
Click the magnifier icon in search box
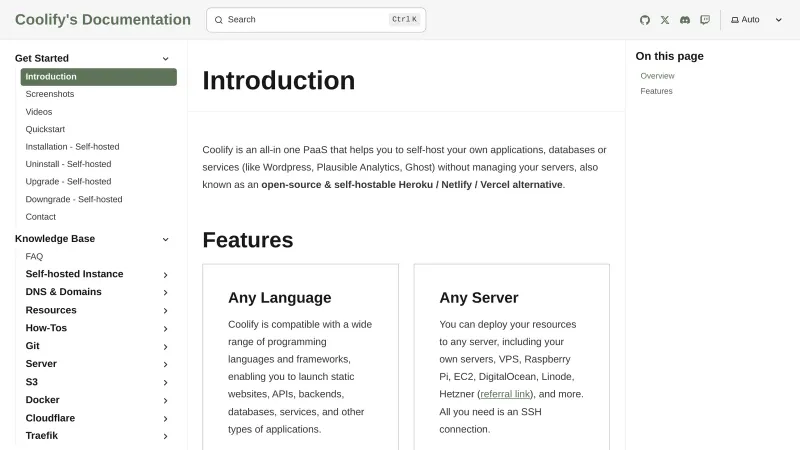pyautogui.click(x=219, y=20)
